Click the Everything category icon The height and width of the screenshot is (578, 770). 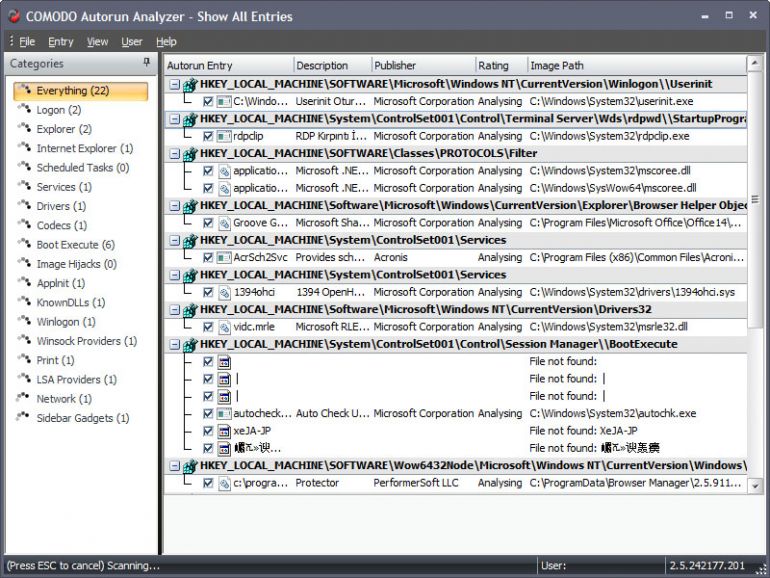pyautogui.click(x=24, y=91)
